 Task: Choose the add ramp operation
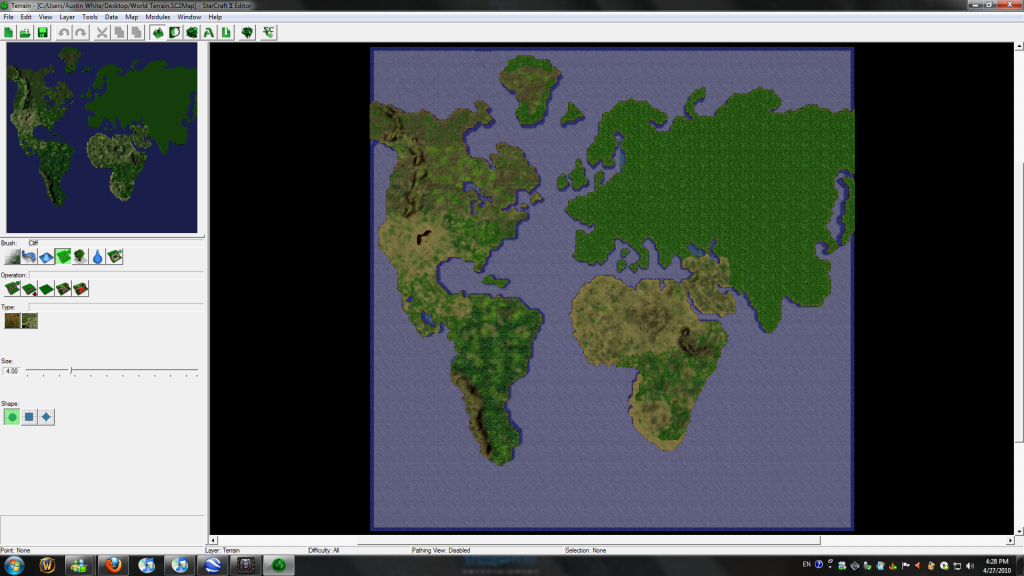(x=63, y=289)
